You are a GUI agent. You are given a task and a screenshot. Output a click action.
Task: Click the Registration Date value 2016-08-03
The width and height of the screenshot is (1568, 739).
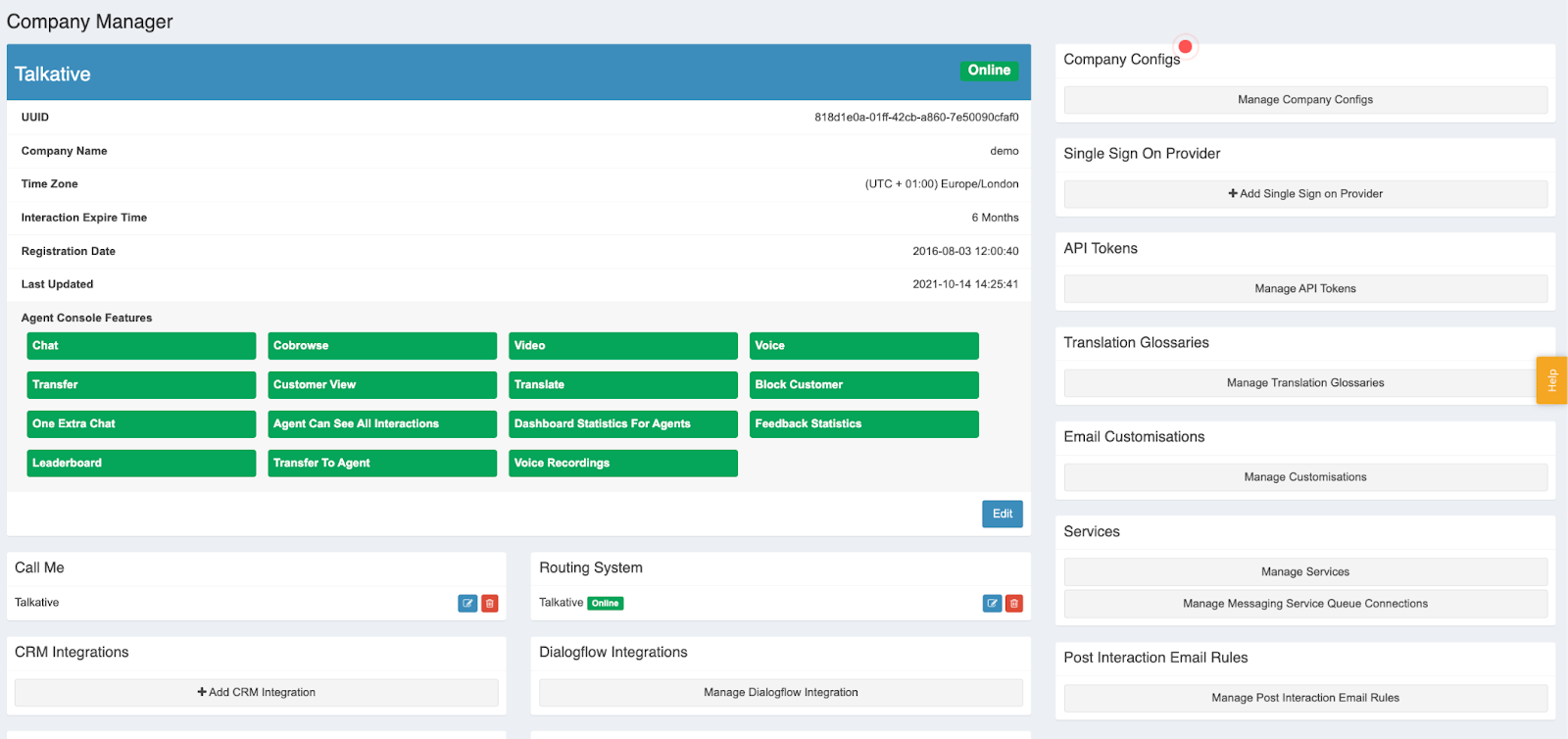coord(965,252)
